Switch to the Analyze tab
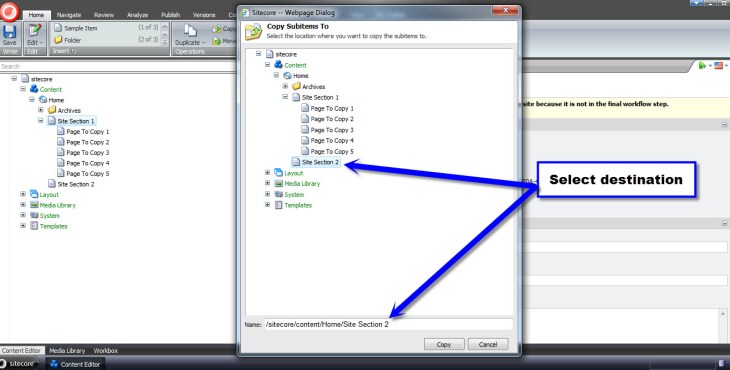This screenshot has height=370, width=730. coord(137,15)
